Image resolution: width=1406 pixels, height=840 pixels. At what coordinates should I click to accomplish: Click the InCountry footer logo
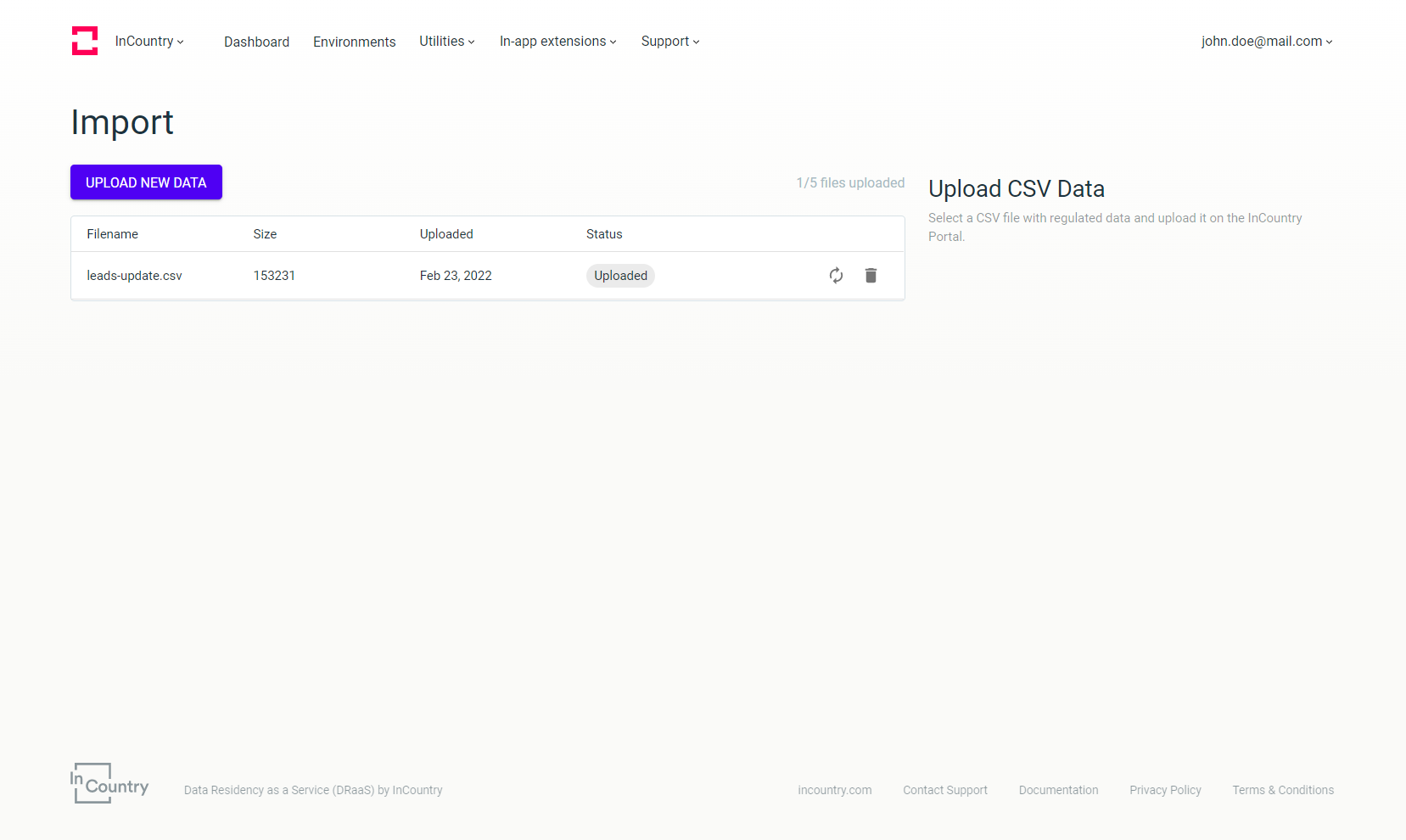tap(109, 783)
